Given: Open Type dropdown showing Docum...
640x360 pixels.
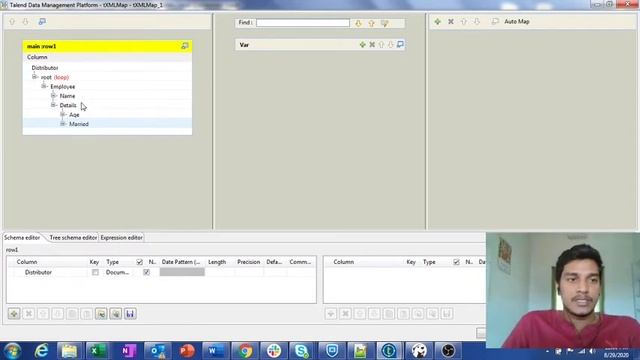Looking at the screenshot, I should [118, 272].
